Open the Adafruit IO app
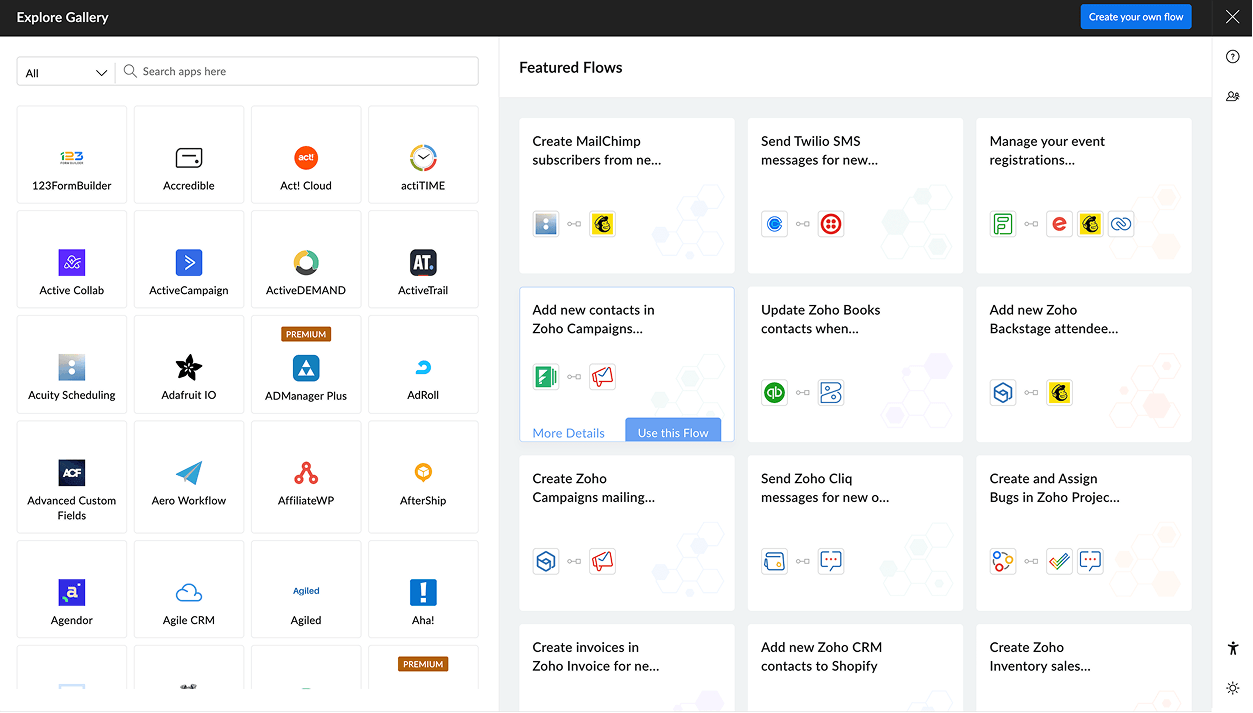 point(189,365)
